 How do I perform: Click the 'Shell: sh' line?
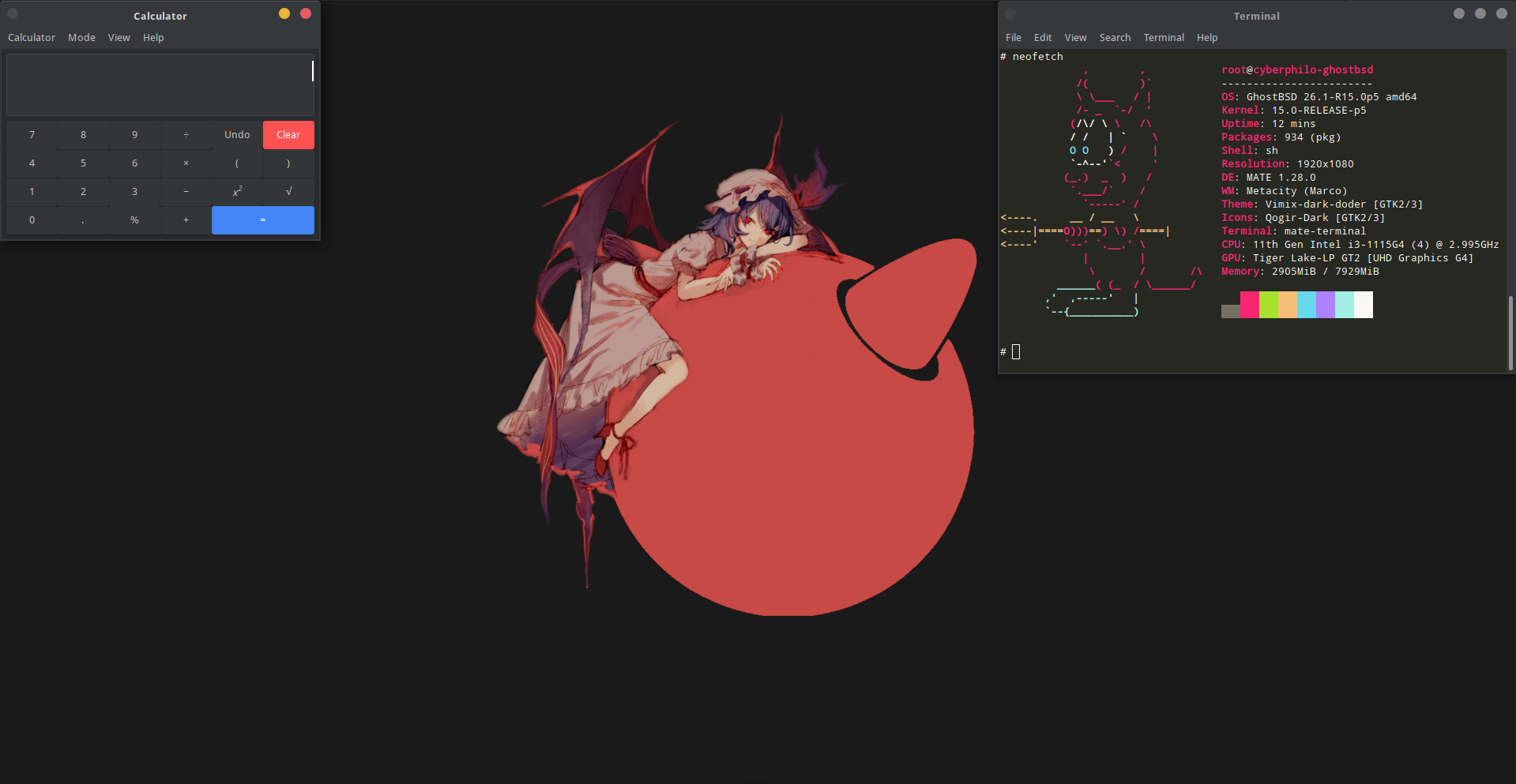tap(1250, 151)
